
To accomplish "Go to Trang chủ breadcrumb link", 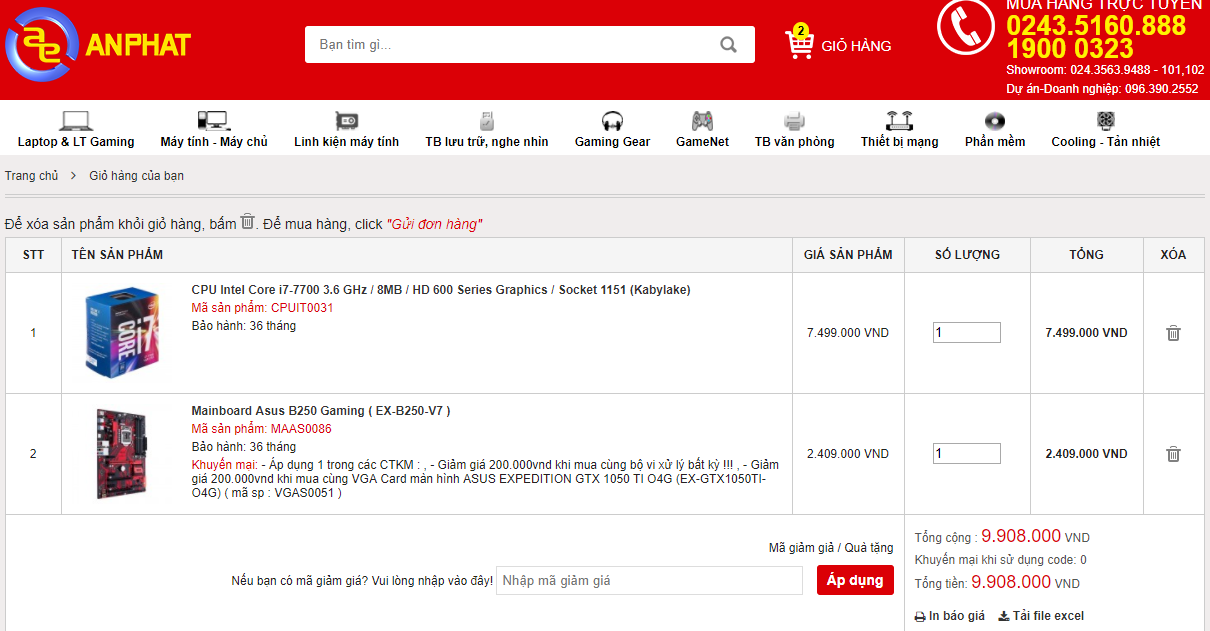I will tap(32, 176).
